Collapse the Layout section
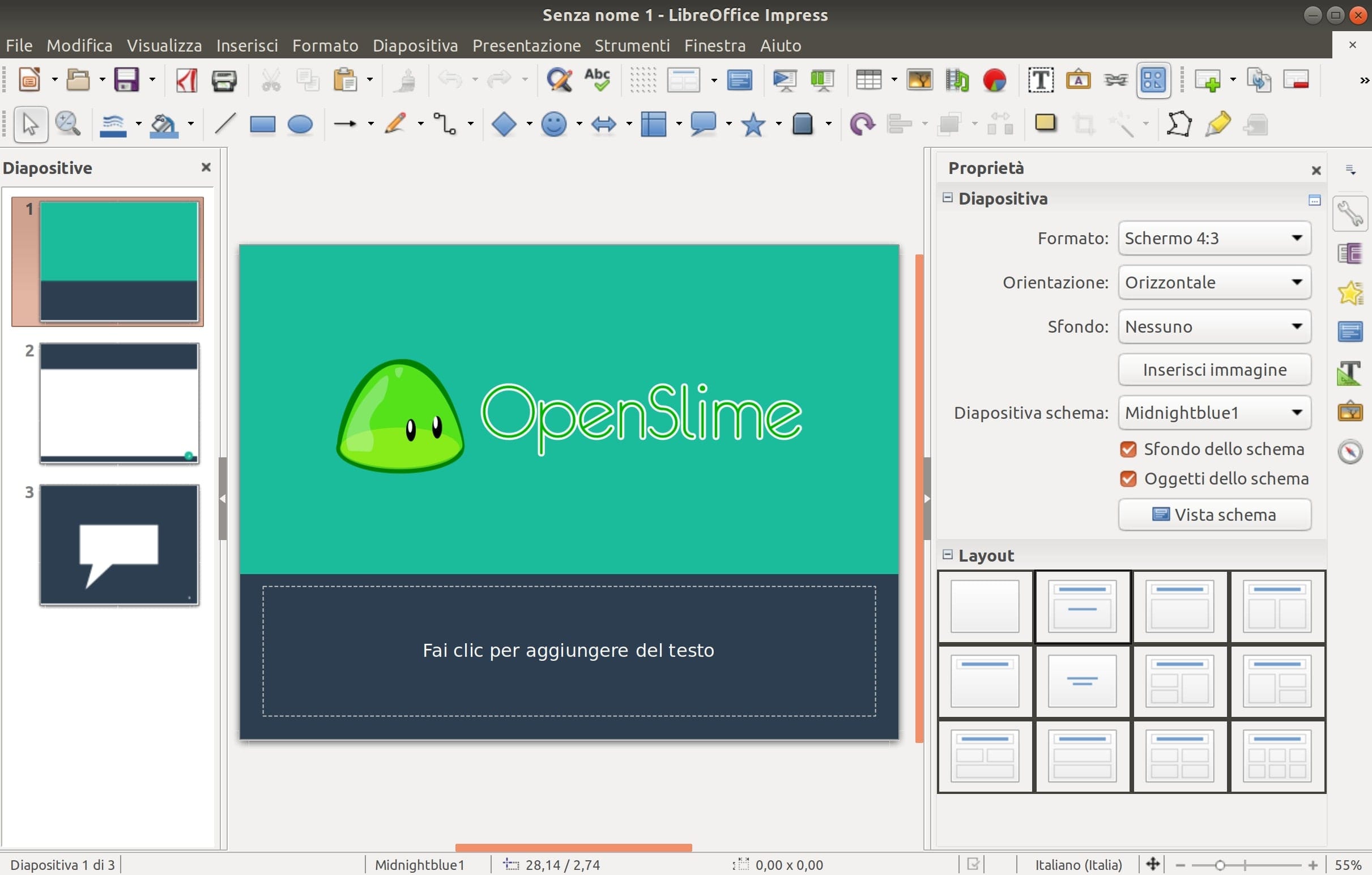 point(948,555)
